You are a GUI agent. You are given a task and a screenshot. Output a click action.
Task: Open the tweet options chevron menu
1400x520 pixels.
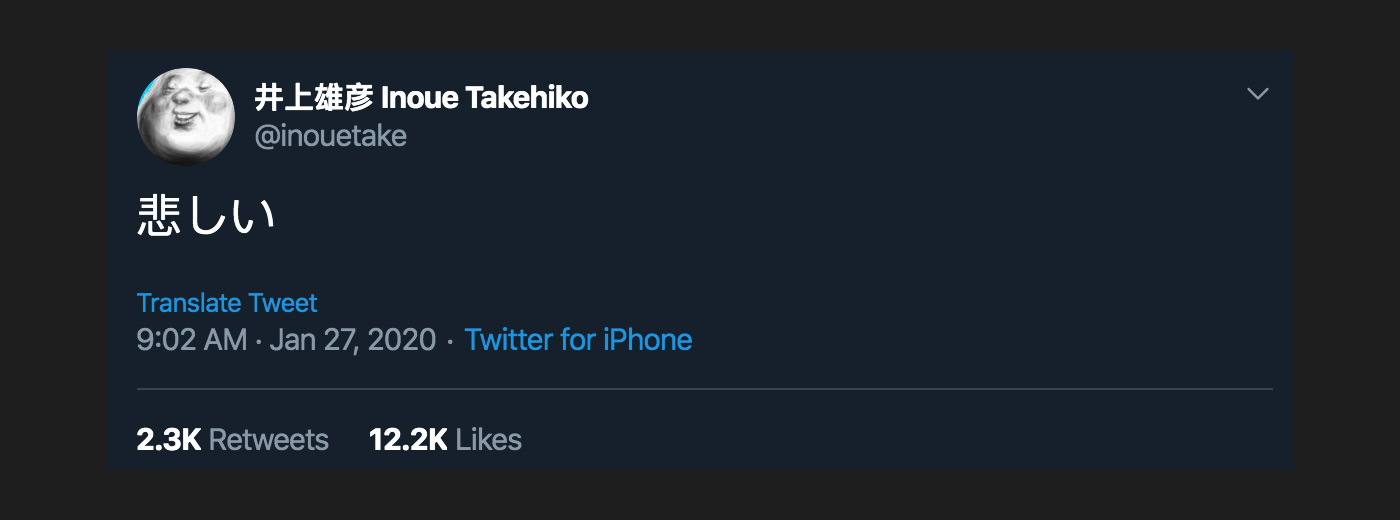pyautogui.click(x=1258, y=94)
